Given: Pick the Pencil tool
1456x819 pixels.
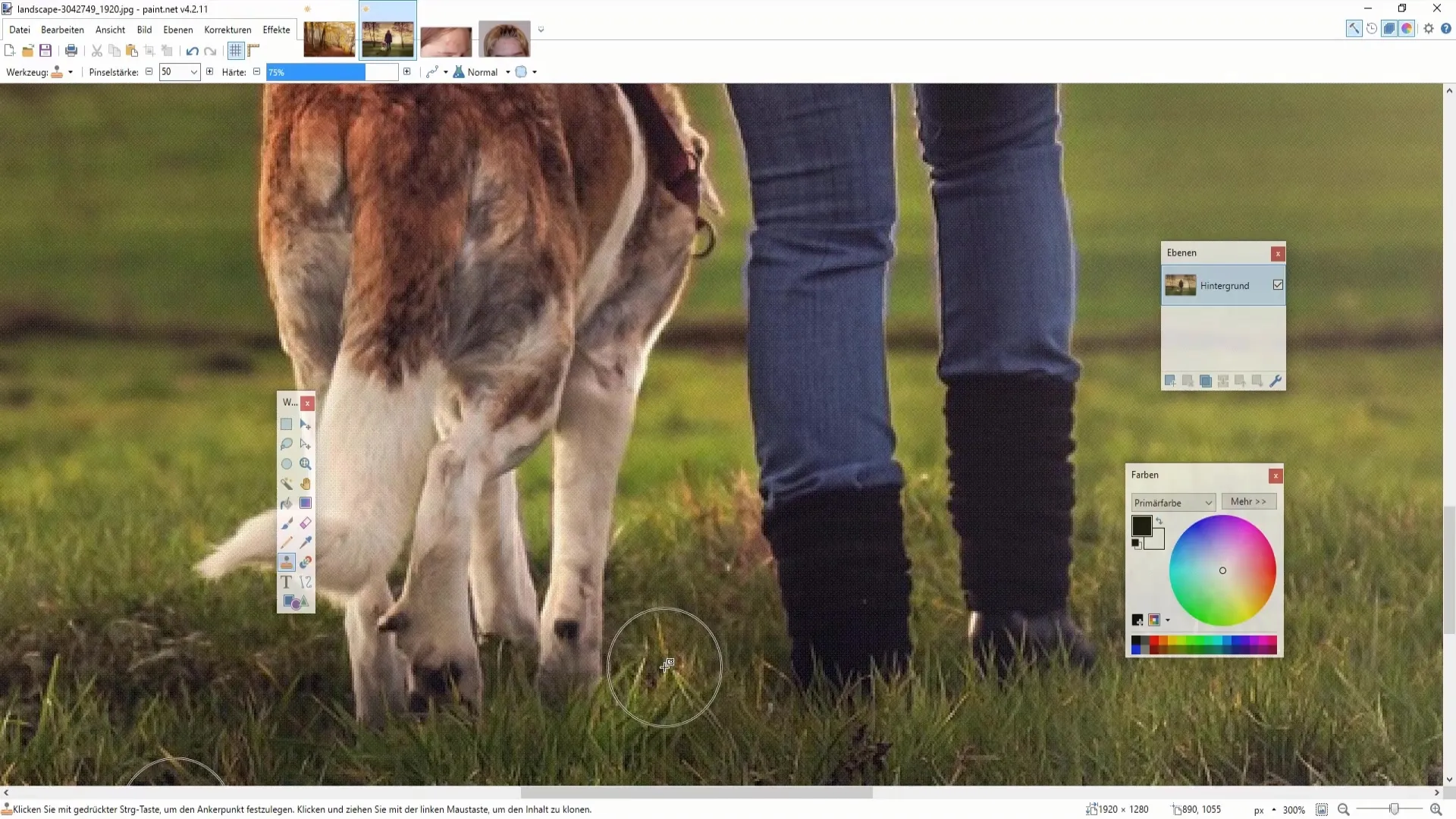Looking at the screenshot, I should tap(287, 542).
